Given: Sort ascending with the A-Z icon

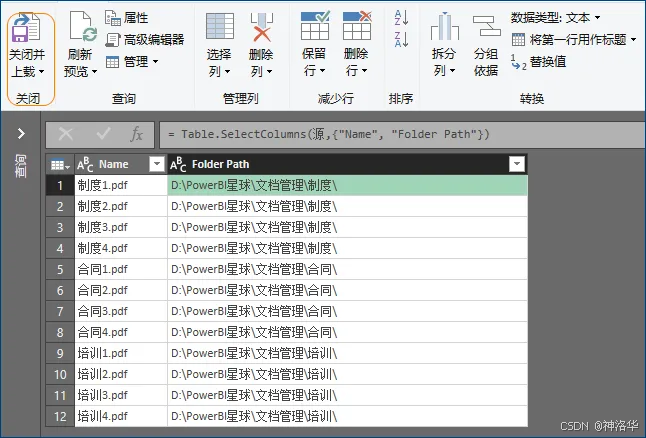Looking at the screenshot, I should 401,18.
